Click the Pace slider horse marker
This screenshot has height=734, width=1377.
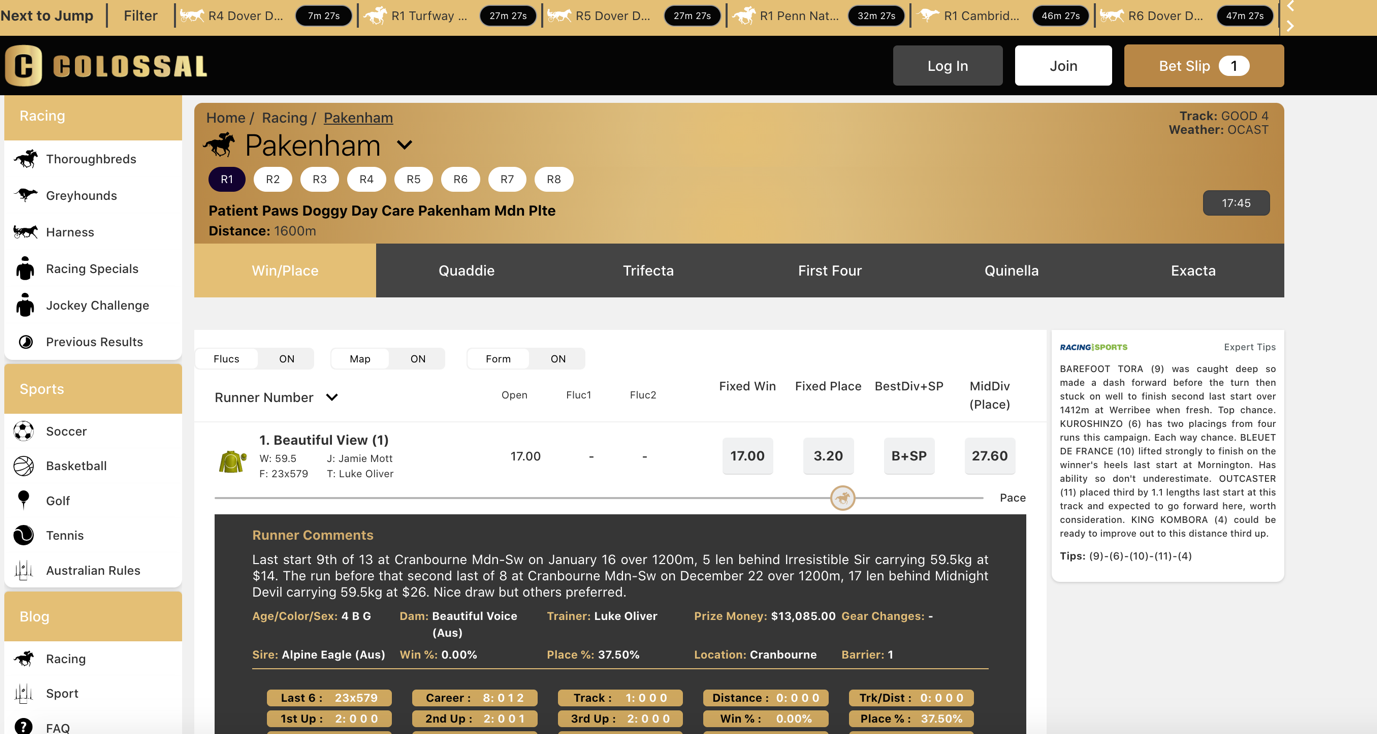point(843,498)
